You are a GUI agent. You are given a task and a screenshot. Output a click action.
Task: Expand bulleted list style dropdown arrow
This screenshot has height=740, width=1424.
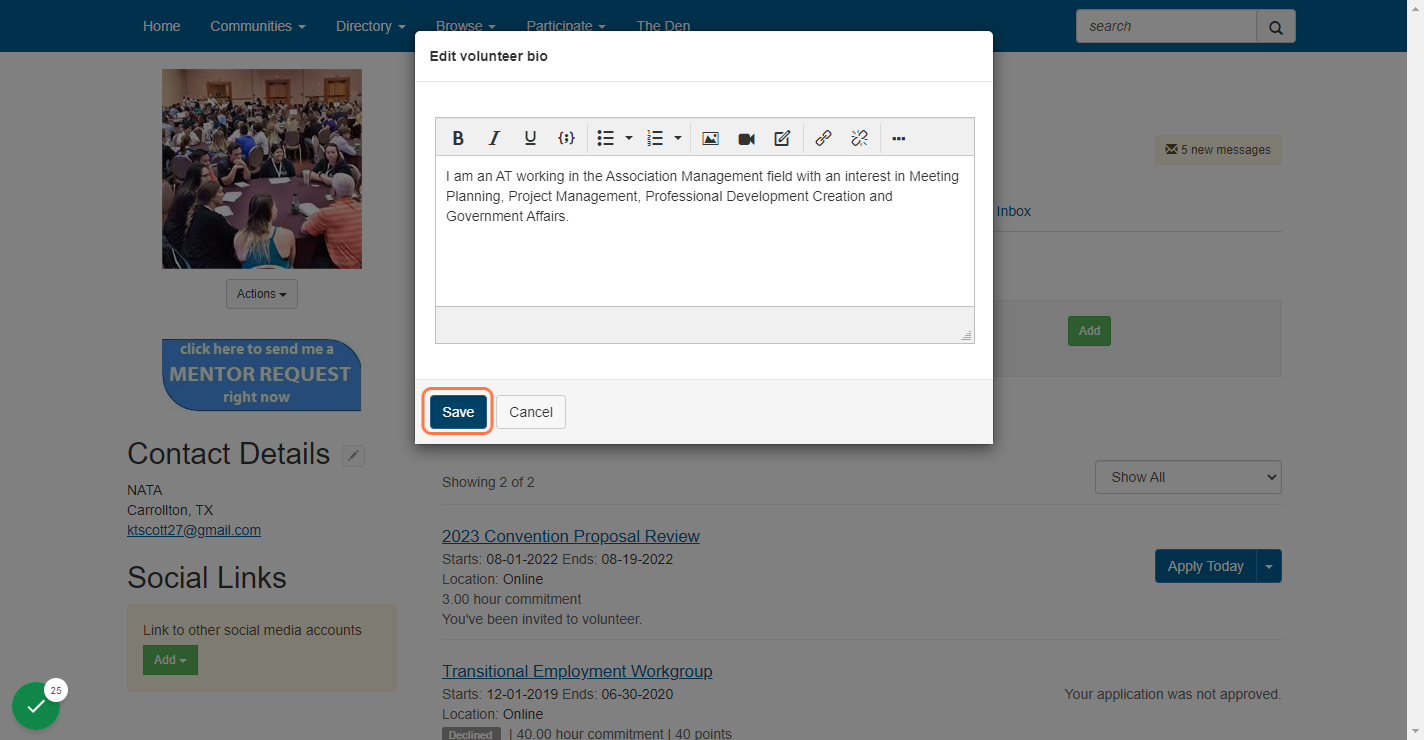pos(629,138)
